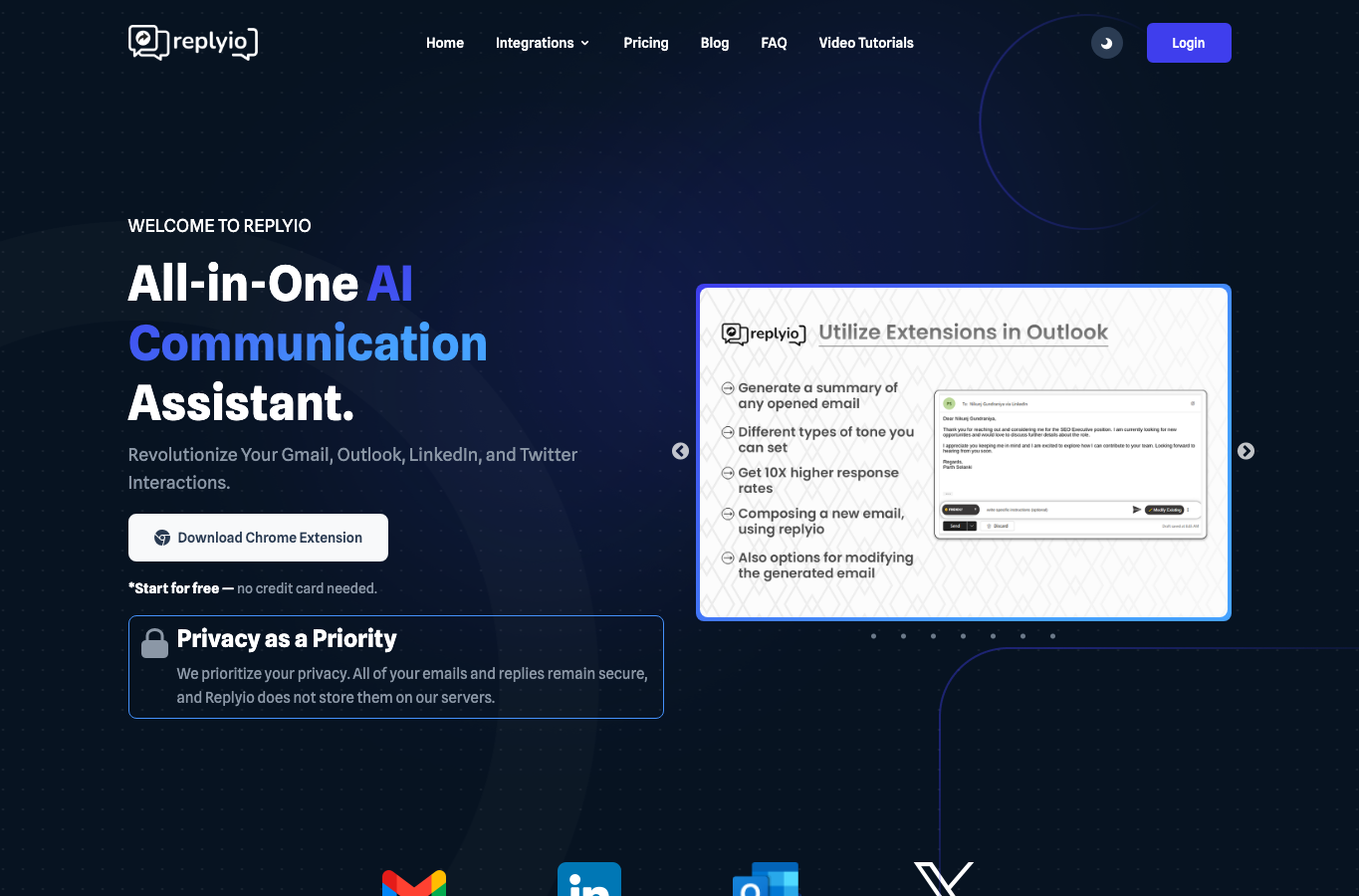Show previous carousel slide arrow

point(680,451)
